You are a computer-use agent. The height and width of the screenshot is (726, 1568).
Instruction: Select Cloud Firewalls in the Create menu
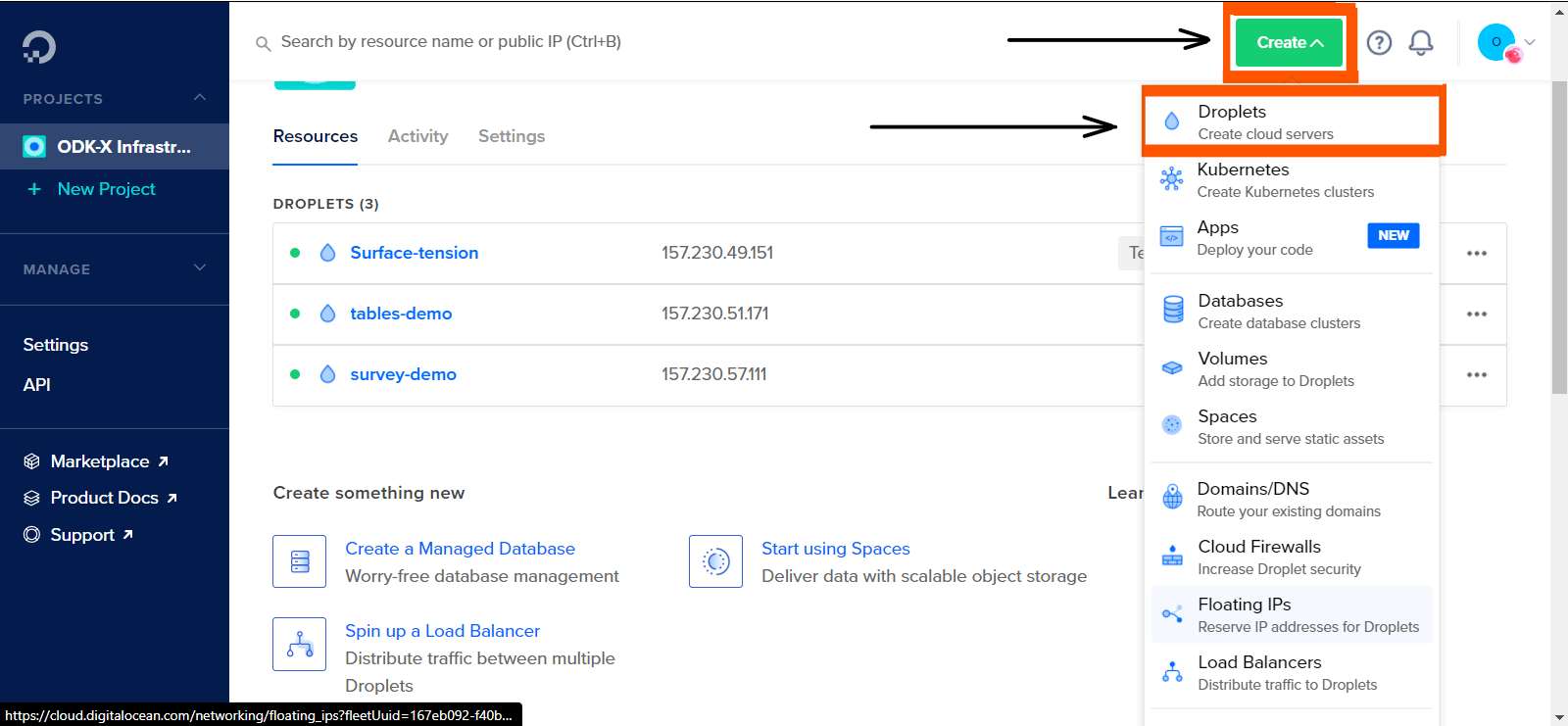(1292, 557)
